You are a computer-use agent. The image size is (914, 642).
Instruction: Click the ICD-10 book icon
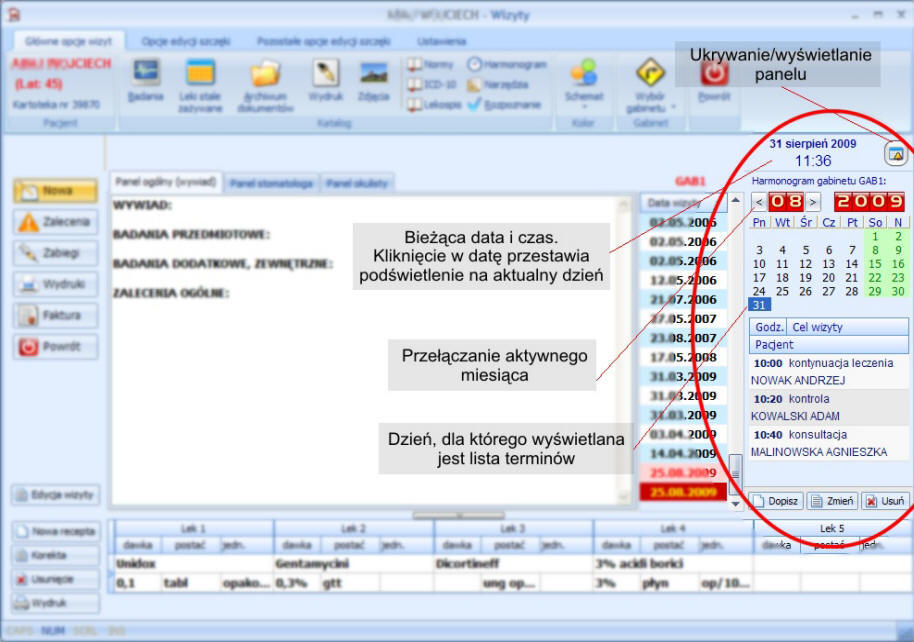click(x=415, y=85)
